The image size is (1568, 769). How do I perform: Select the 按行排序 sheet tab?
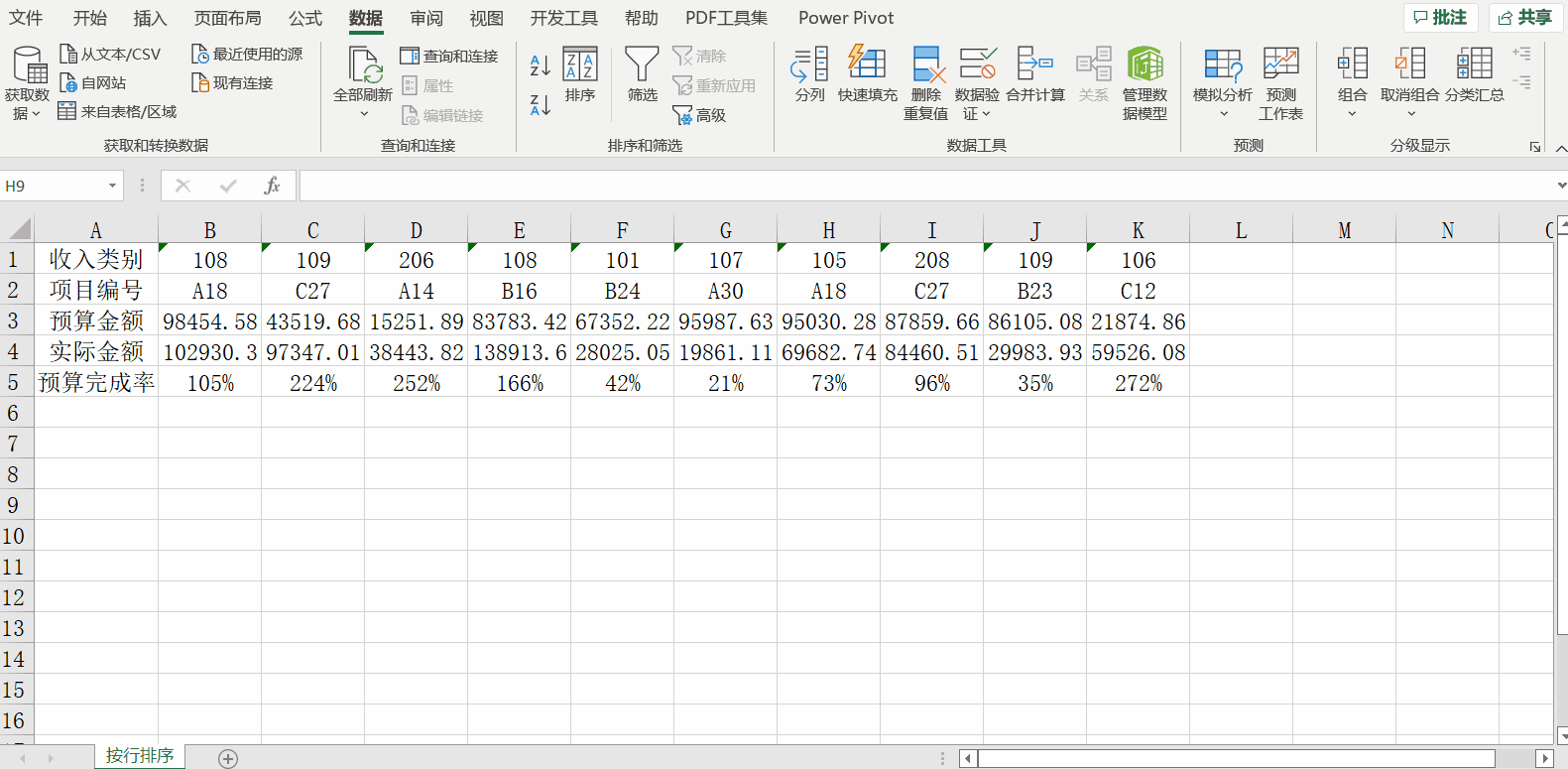point(140,756)
